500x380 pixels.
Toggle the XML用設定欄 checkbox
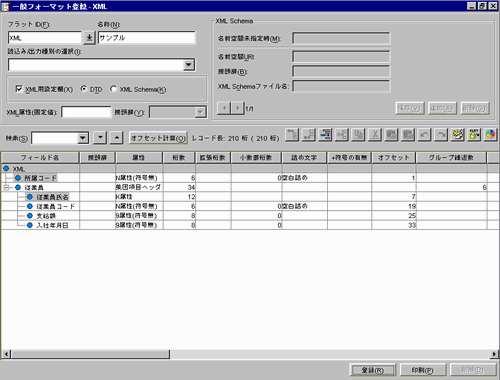(19, 89)
